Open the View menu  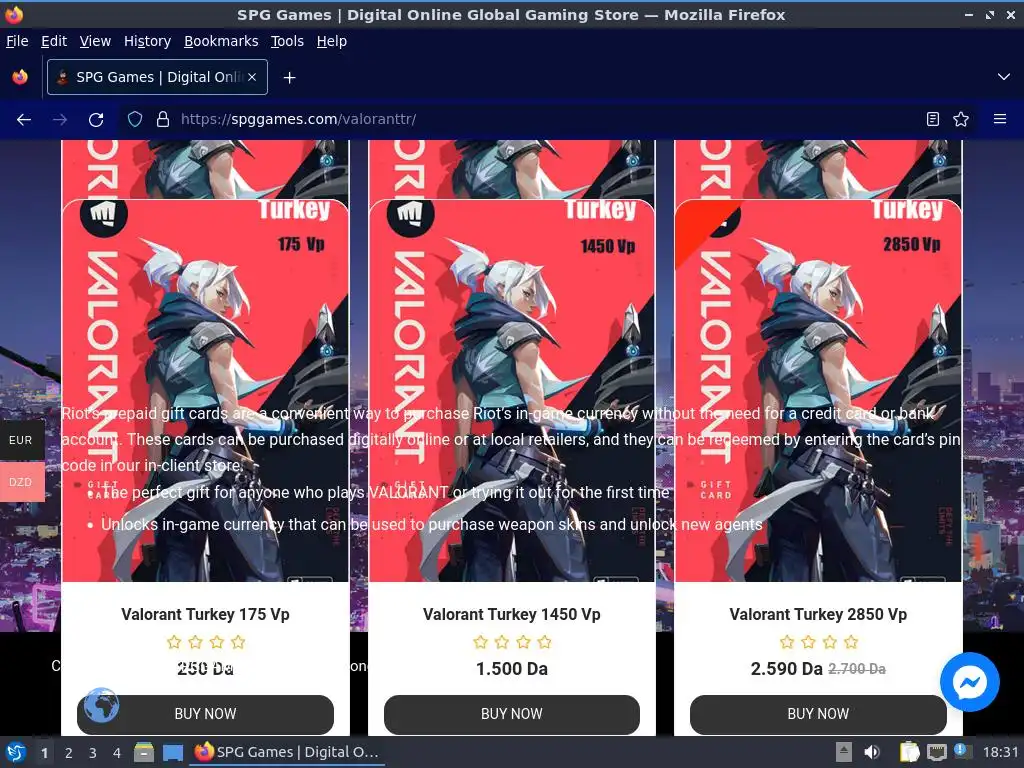tap(95, 41)
